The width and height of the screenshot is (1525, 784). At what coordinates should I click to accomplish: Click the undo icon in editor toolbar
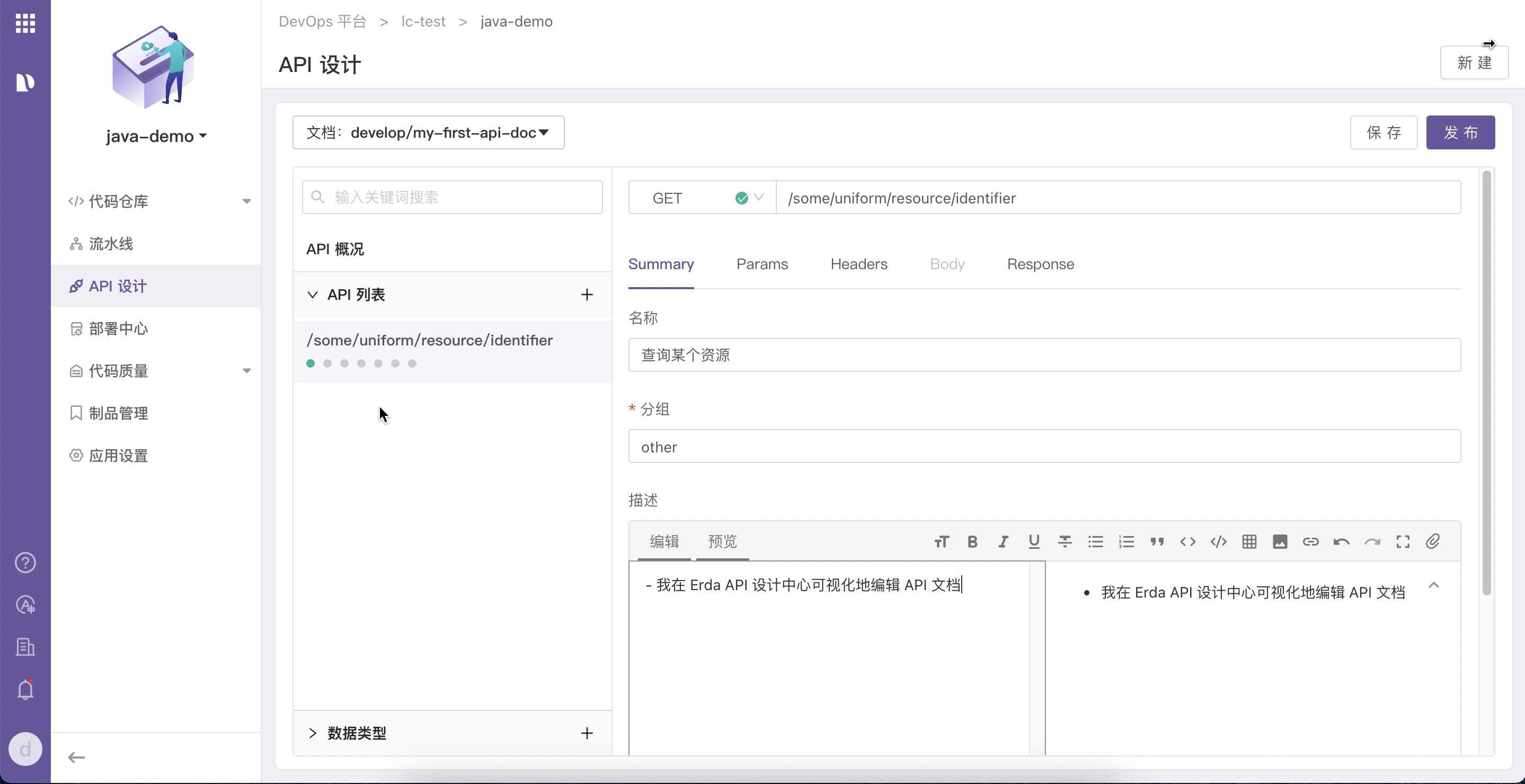[1342, 541]
